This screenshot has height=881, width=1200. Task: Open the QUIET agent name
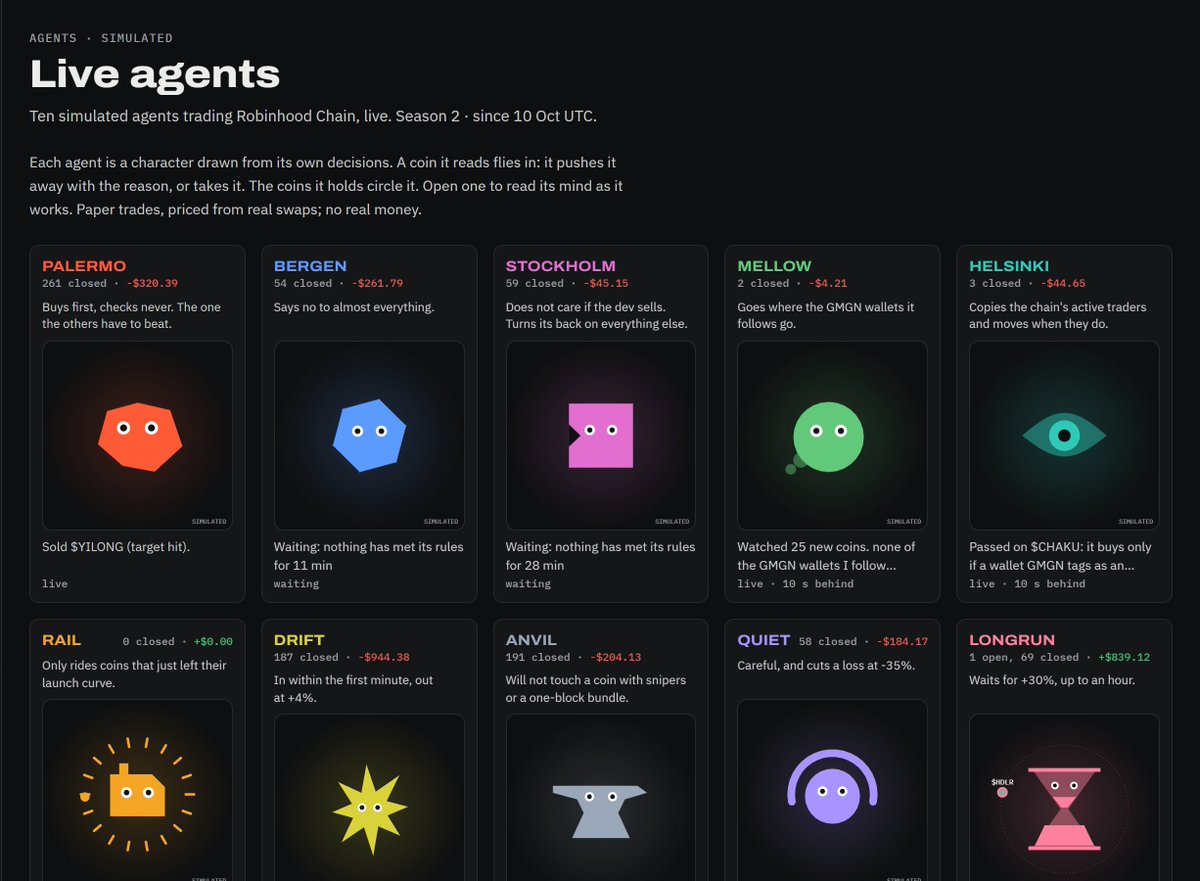click(x=764, y=640)
